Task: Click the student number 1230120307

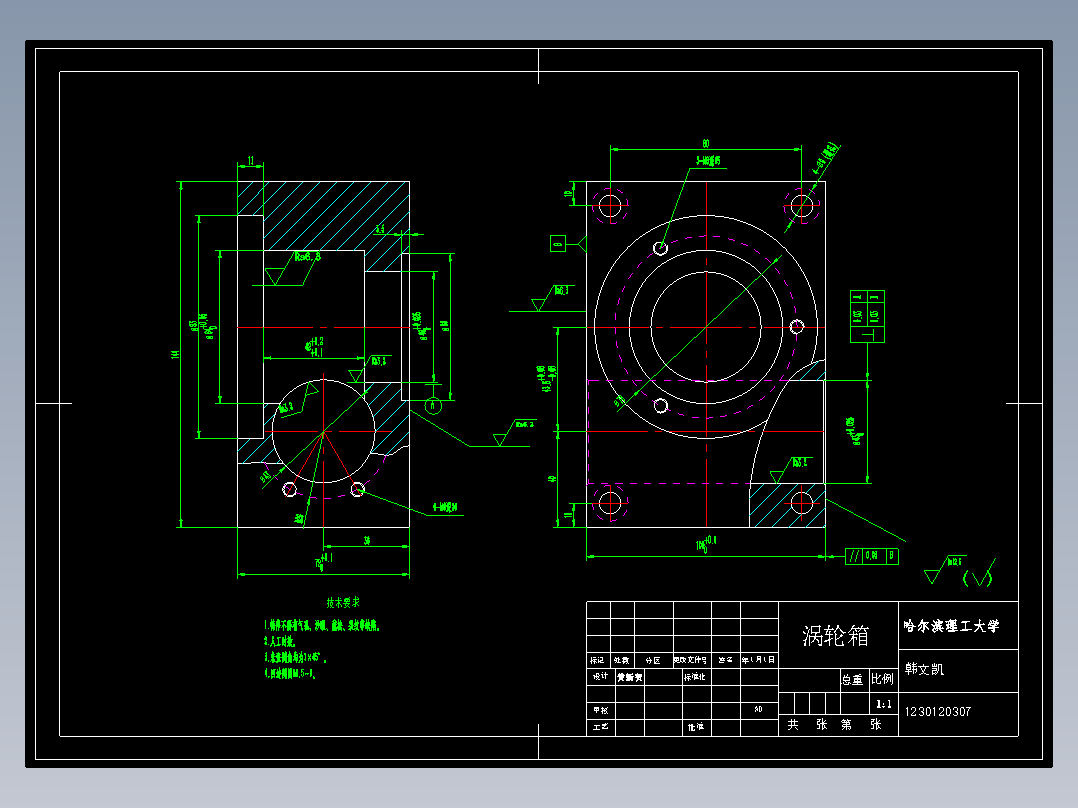Action: click(938, 712)
